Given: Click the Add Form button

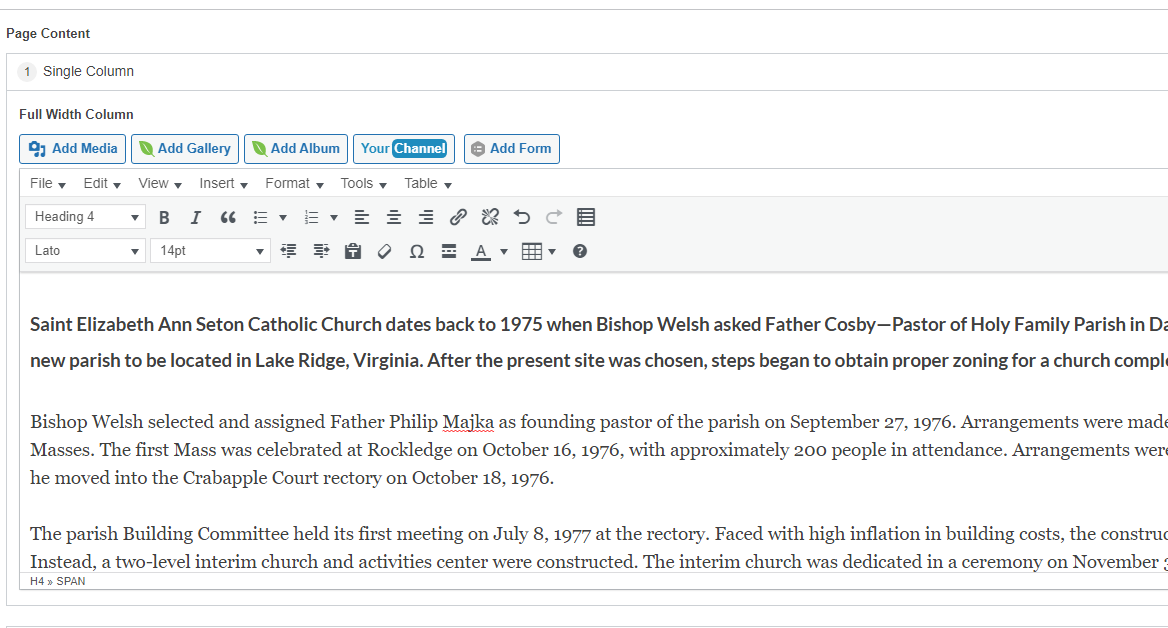Looking at the screenshot, I should pyautogui.click(x=512, y=149).
